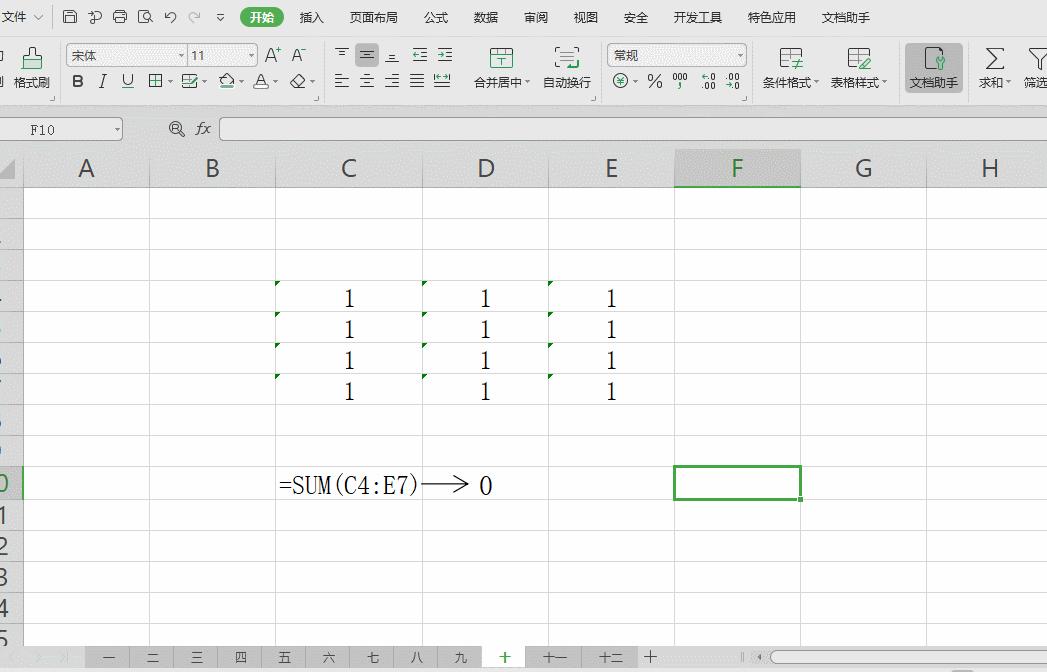
Task: Toggle center horizontal alignment
Action: pyautogui.click(x=367, y=81)
